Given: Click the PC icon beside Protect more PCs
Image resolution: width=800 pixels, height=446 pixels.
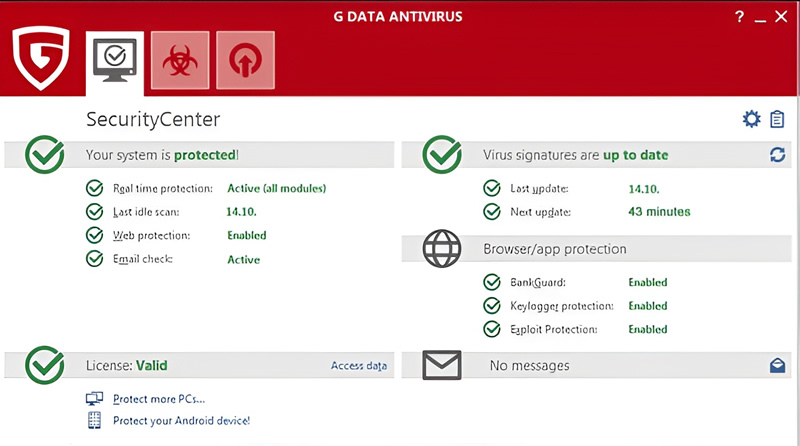Looking at the screenshot, I should [94, 399].
